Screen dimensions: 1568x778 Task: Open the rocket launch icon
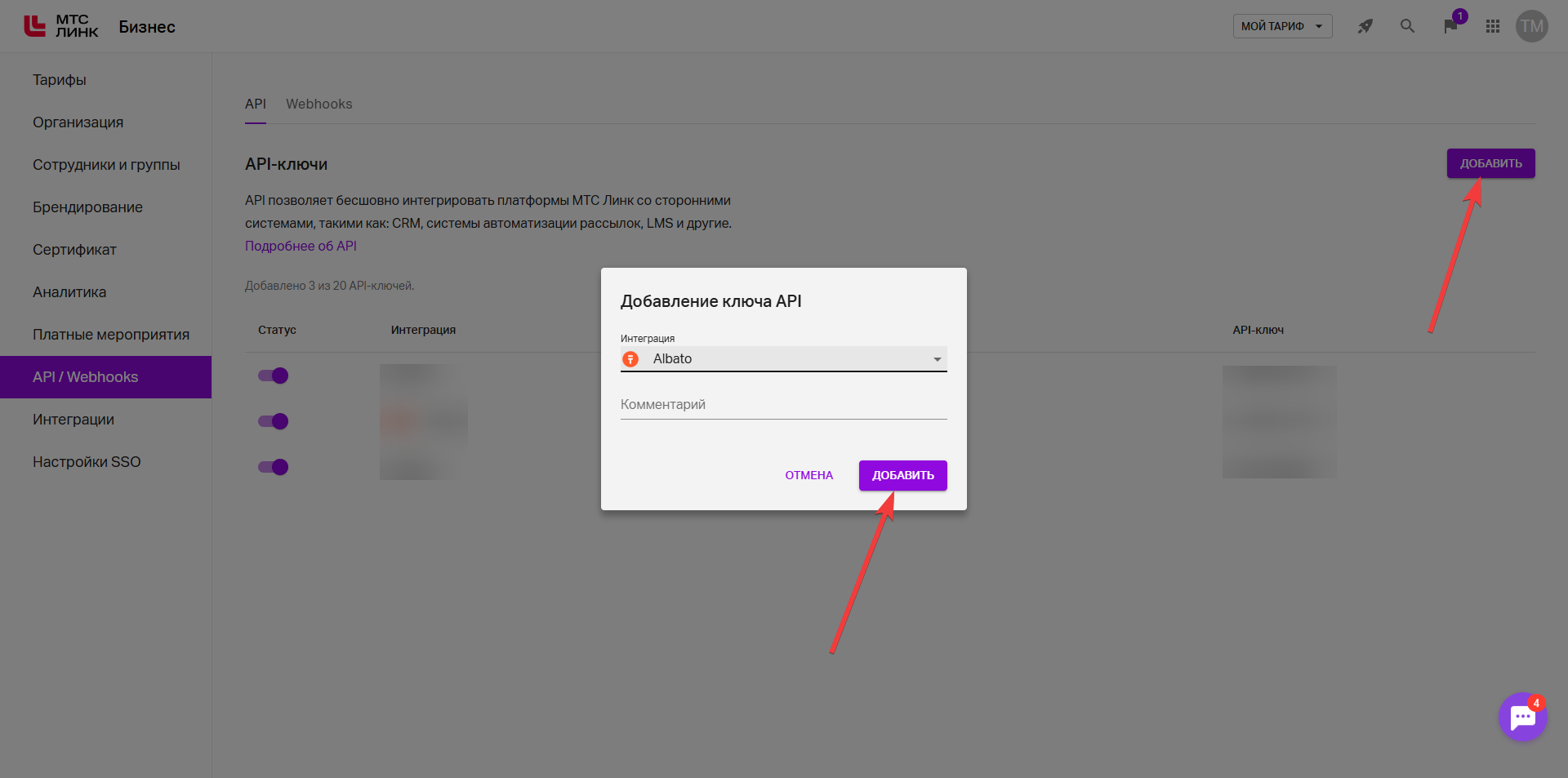[1365, 26]
